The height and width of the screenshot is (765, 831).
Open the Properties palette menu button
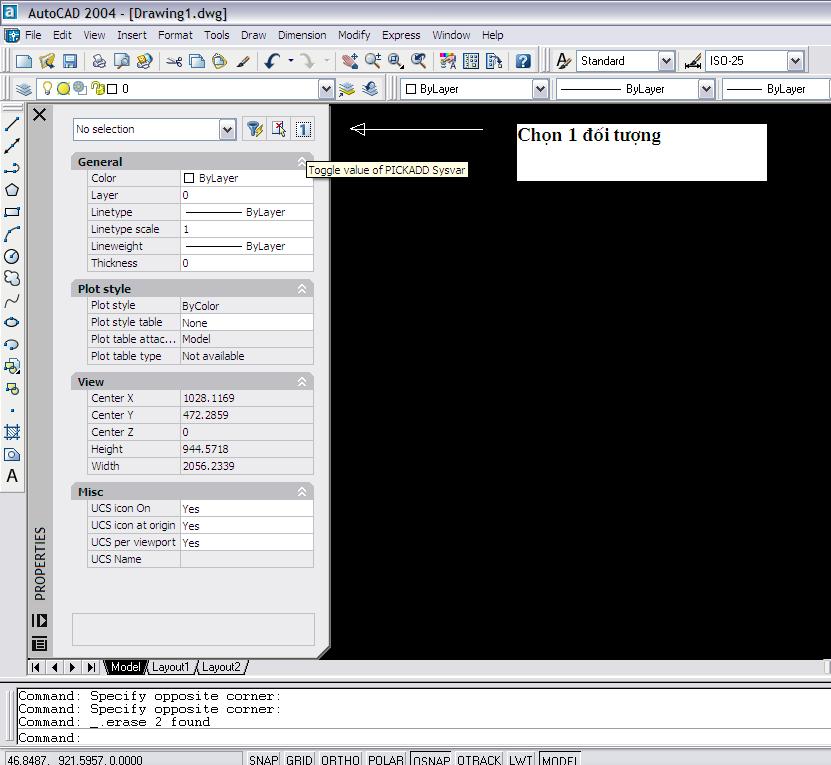pos(40,644)
